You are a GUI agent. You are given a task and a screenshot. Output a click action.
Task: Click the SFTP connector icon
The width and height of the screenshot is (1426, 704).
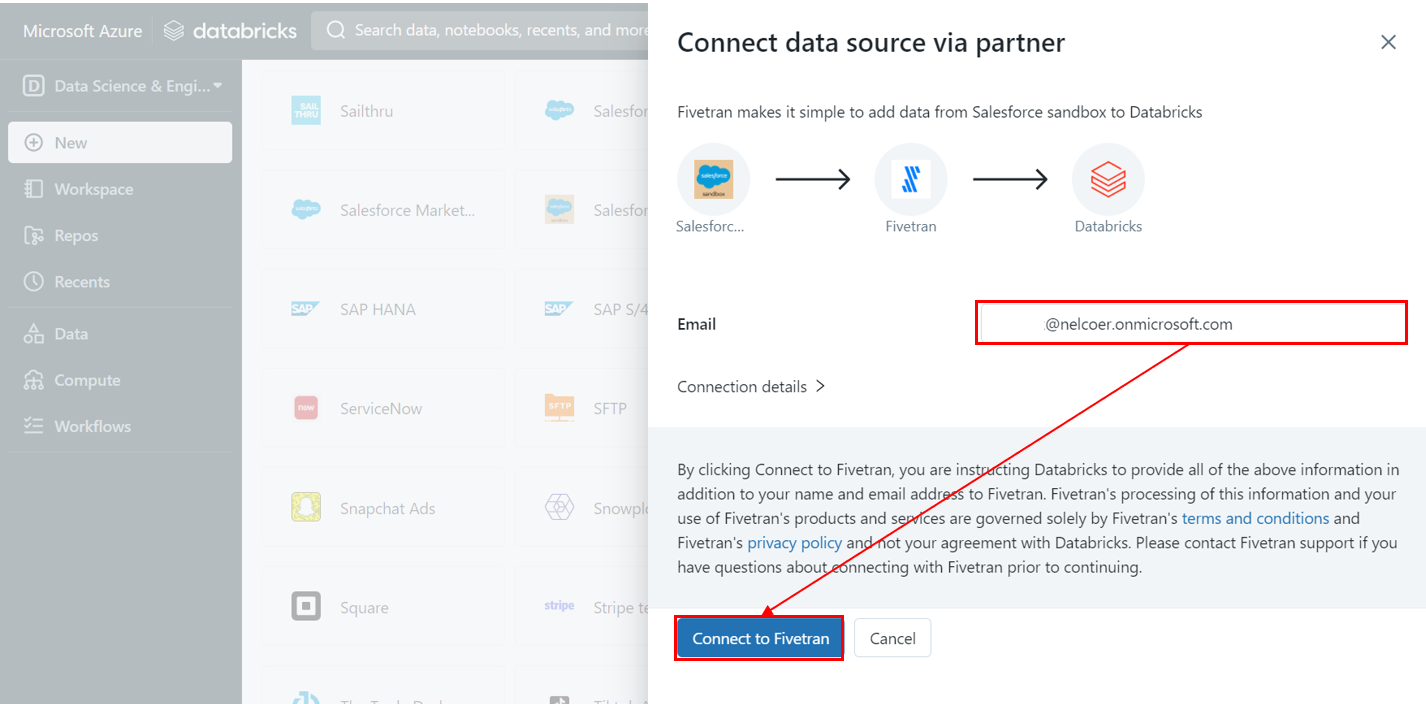(x=559, y=407)
